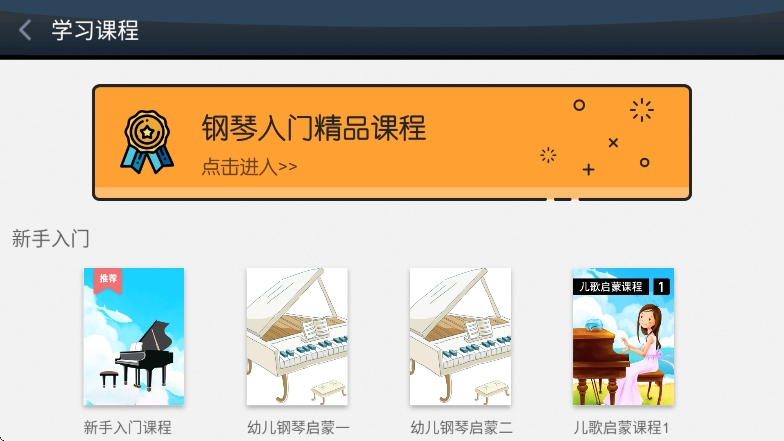Image resolution: width=784 pixels, height=441 pixels.
Task: Open the 幼儿钢琴启蒙二 cover image
Action: pos(460,336)
